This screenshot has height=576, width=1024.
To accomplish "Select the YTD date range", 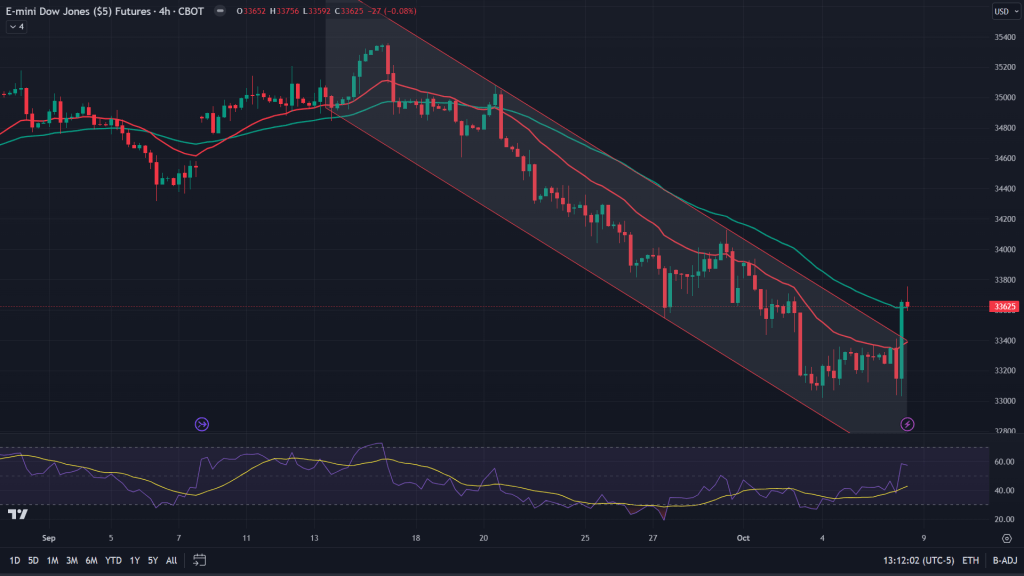I will click(x=113, y=560).
